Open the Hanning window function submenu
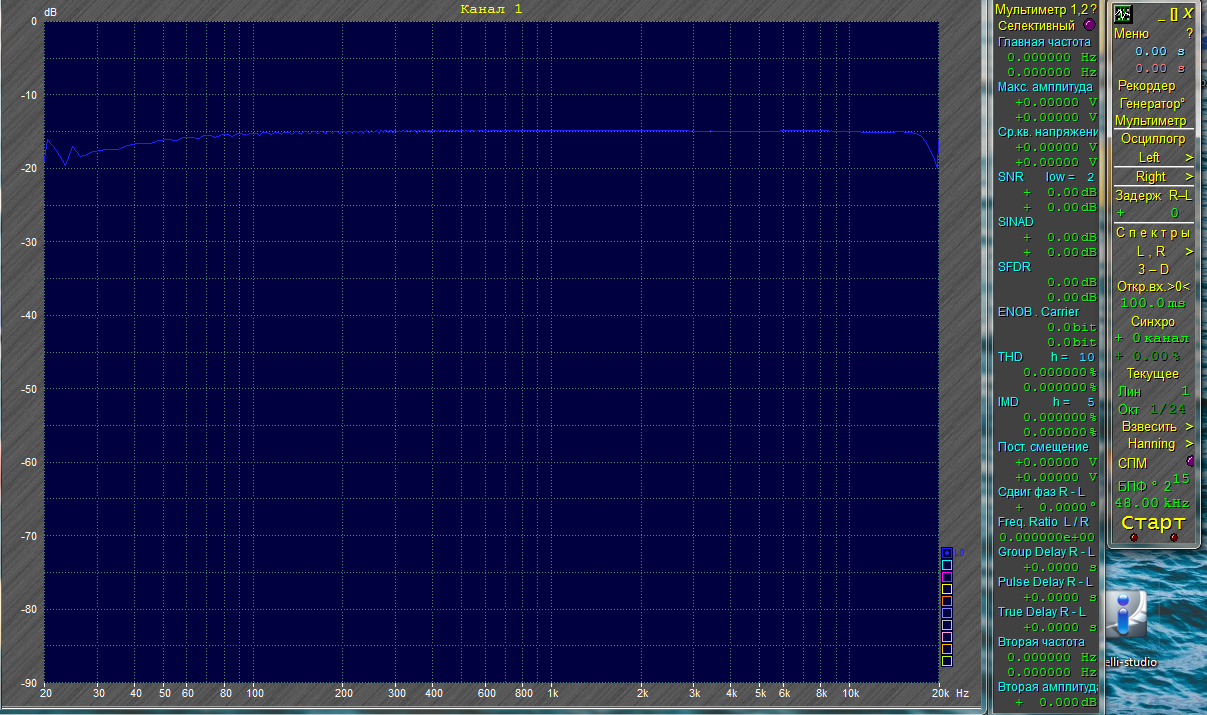The image size is (1207, 715). (x=1189, y=444)
